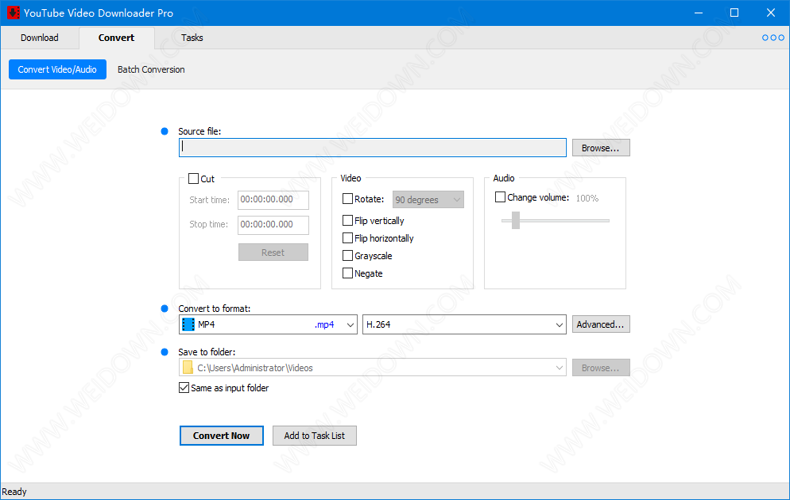Click into the Source file input field

(x=373, y=148)
